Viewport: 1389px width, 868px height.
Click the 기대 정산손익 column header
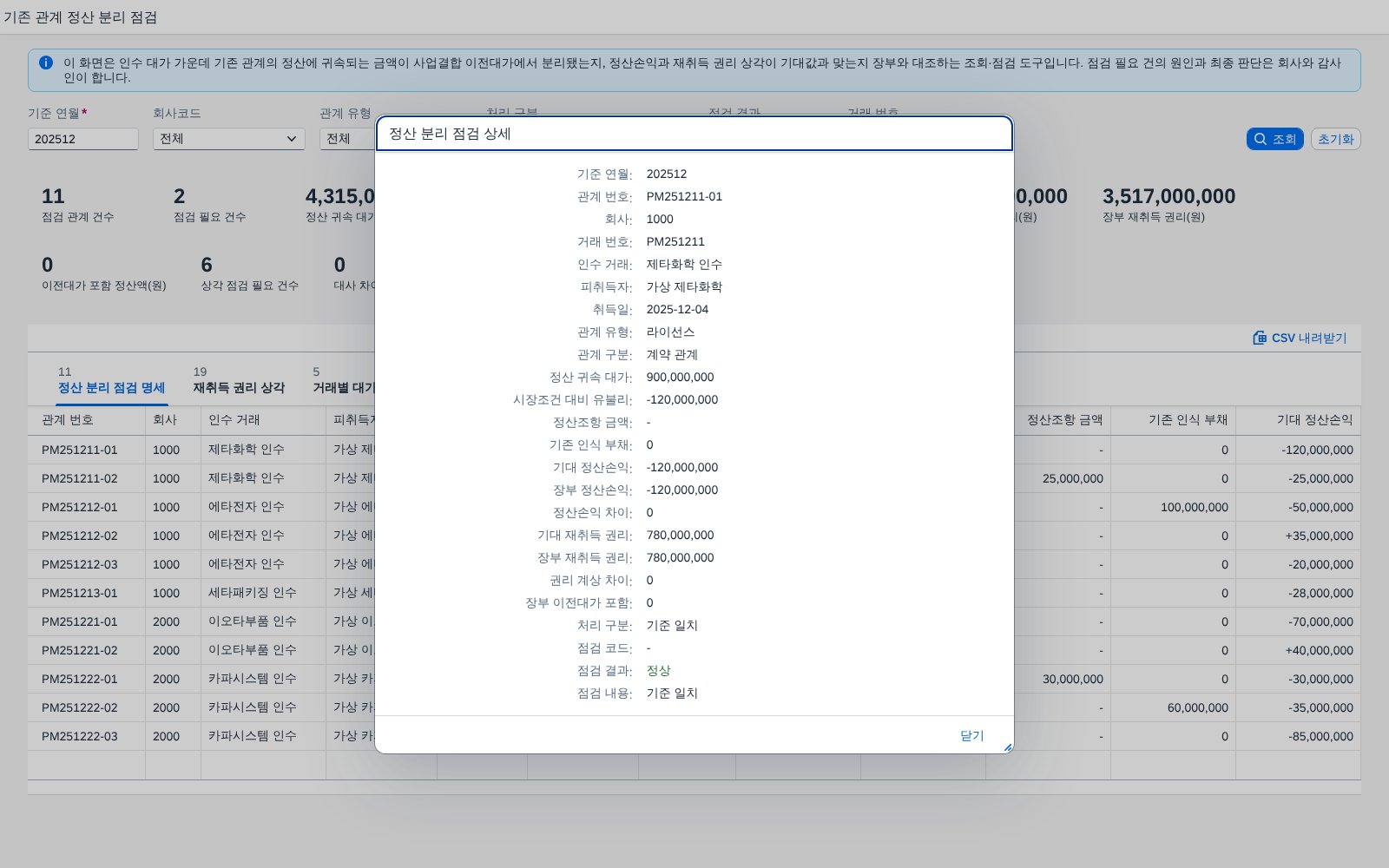pyautogui.click(x=1298, y=420)
